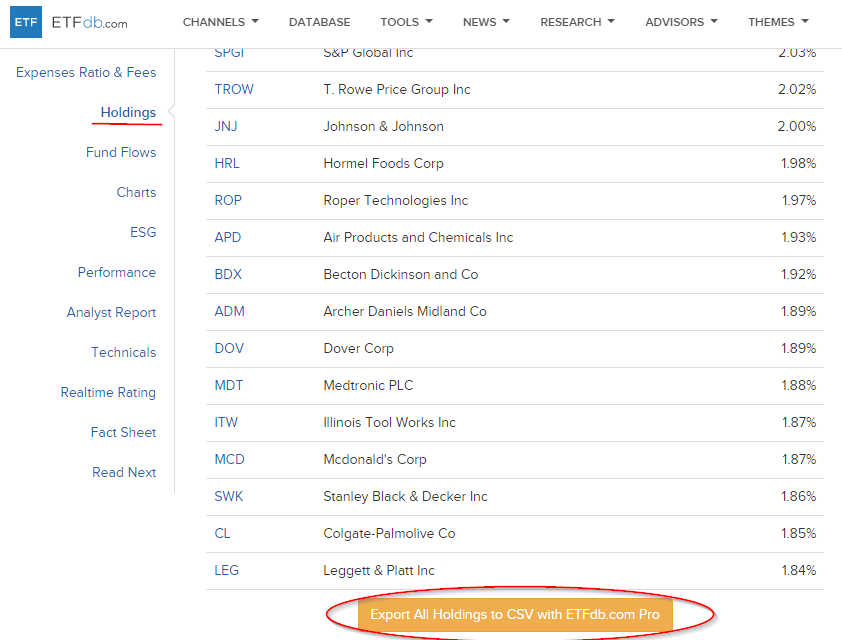Open the DATABASE menu item
Viewport: 842px width, 640px height.
(x=320, y=22)
